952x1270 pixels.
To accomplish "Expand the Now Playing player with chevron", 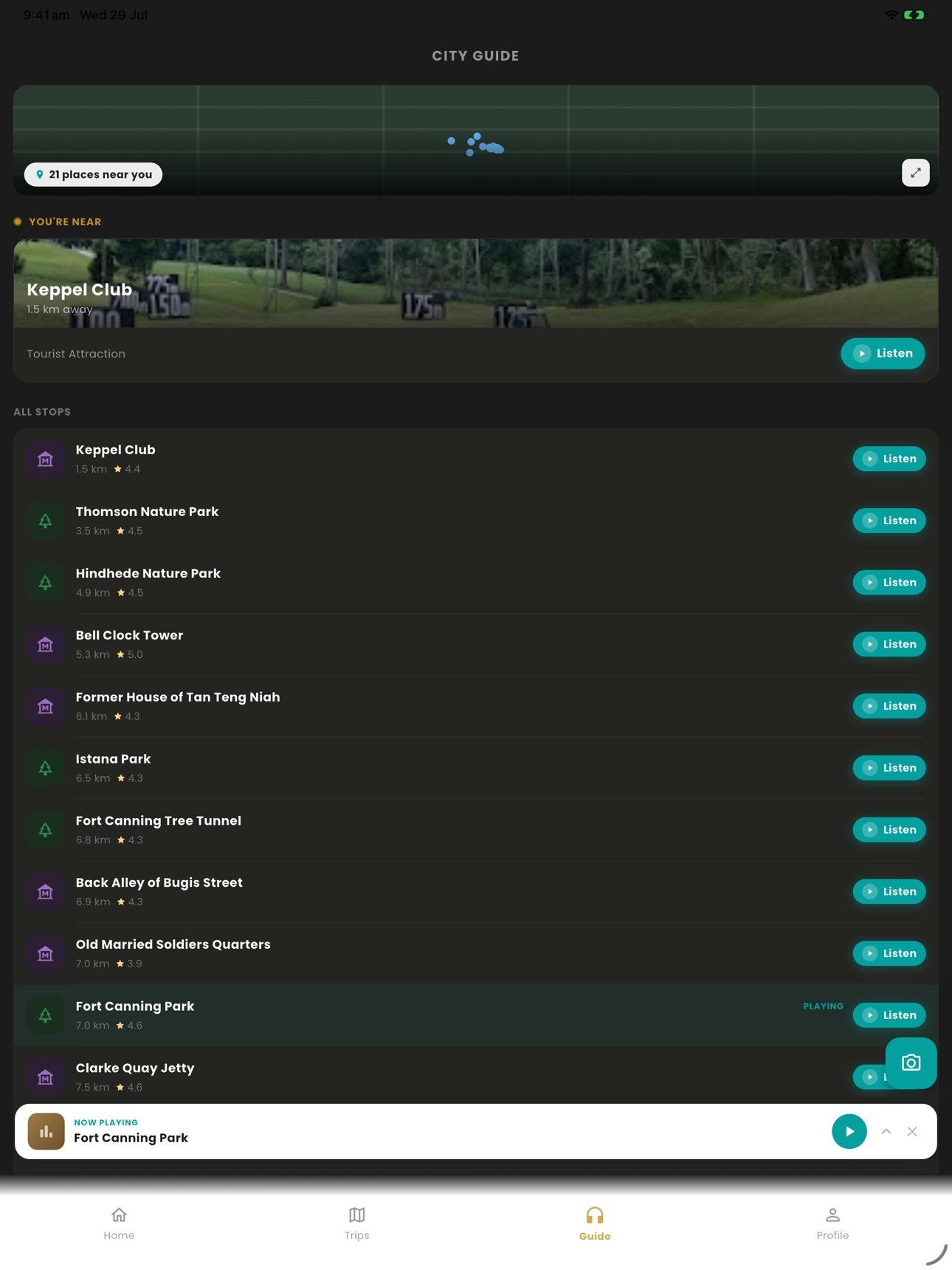I will coord(886,1131).
